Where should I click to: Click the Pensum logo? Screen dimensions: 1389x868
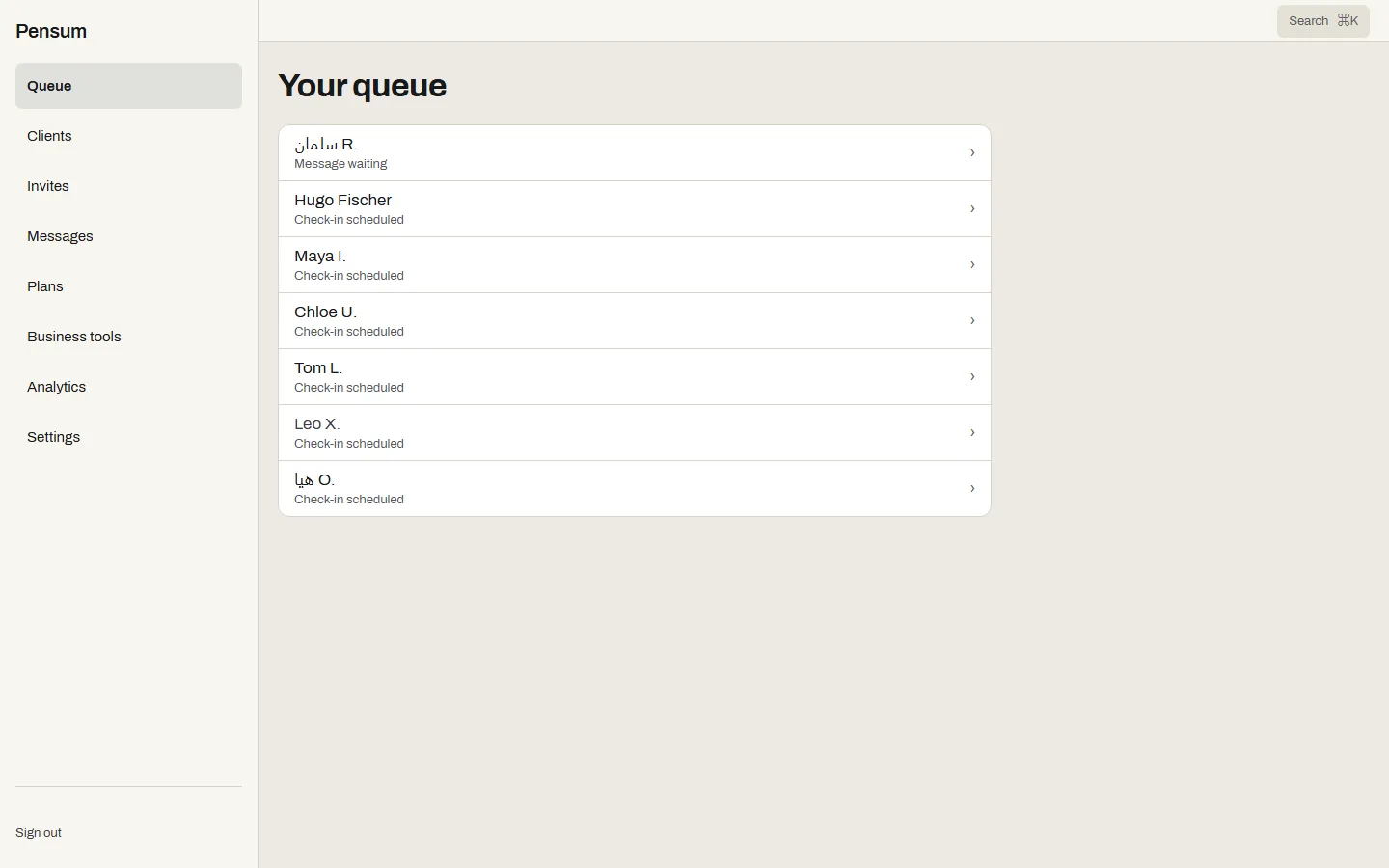tap(51, 31)
